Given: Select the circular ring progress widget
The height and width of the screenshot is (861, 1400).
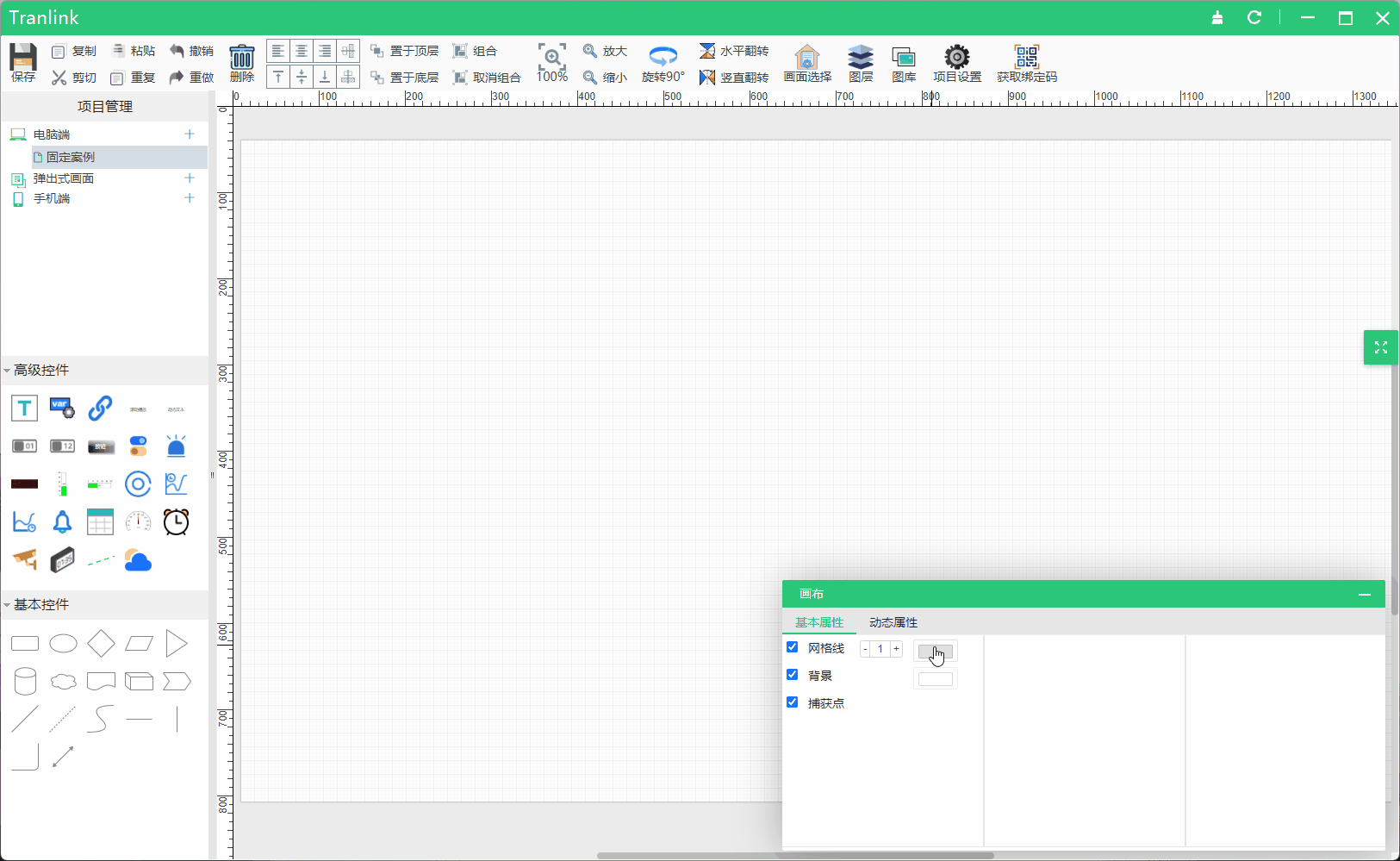Looking at the screenshot, I should point(138,484).
